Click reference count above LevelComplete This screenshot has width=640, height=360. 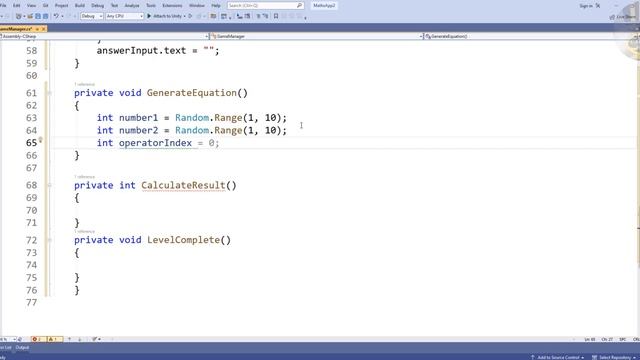pos(84,231)
